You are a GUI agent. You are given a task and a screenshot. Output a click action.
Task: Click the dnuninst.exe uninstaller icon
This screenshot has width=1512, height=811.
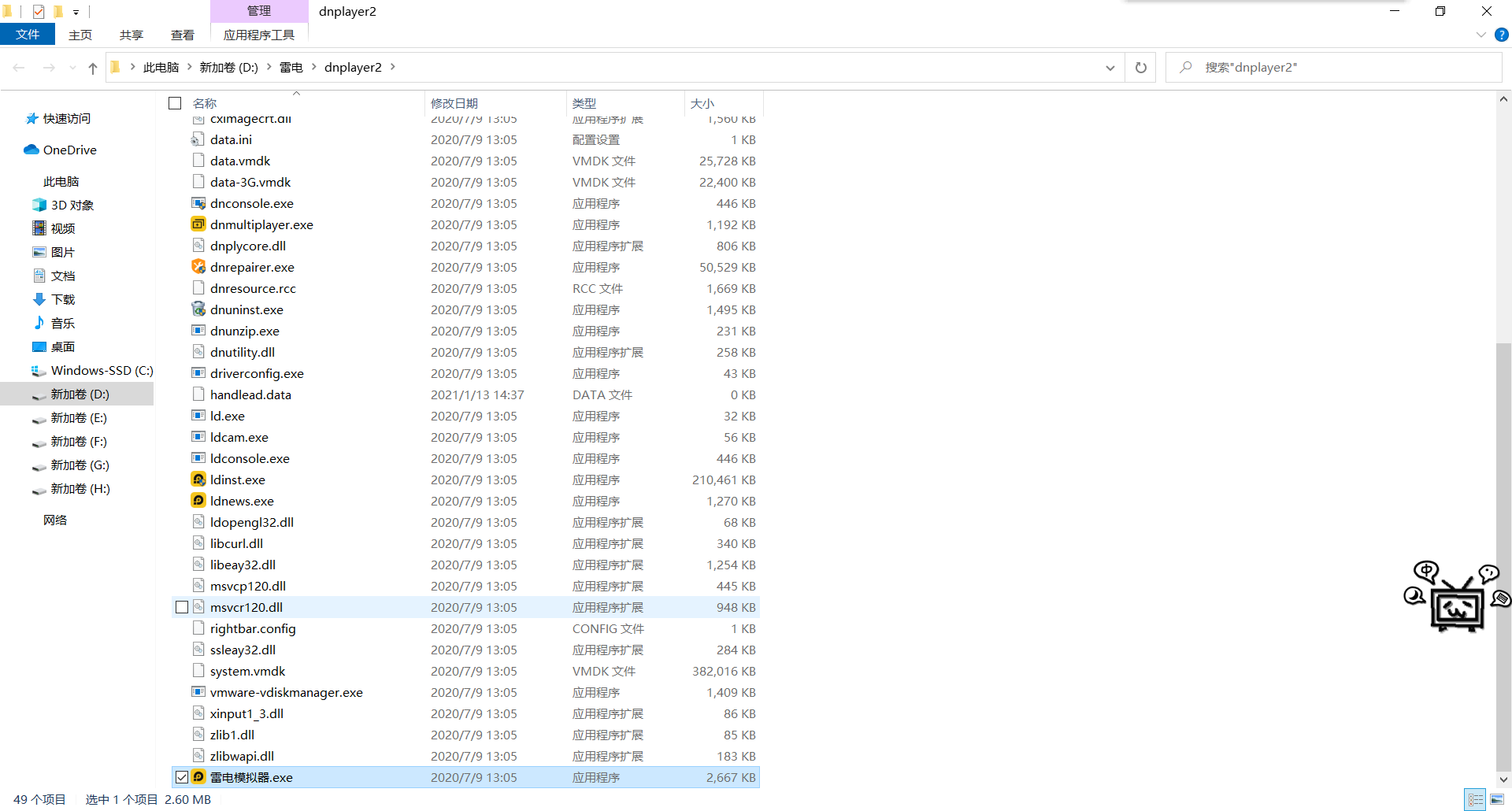[198, 309]
